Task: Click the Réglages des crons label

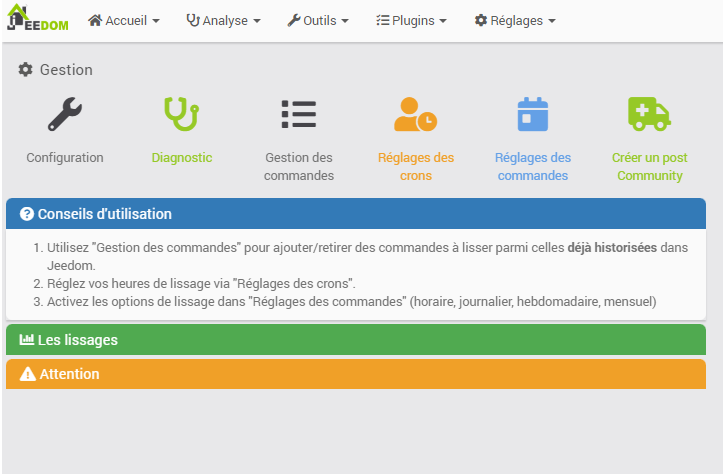Action: (415, 166)
